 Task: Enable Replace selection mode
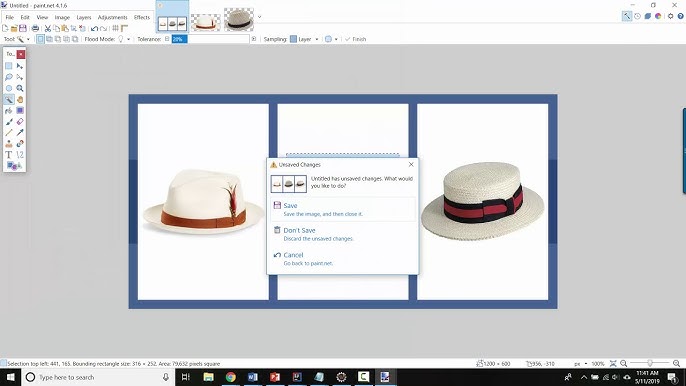pyautogui.click(x=40, y=39)
